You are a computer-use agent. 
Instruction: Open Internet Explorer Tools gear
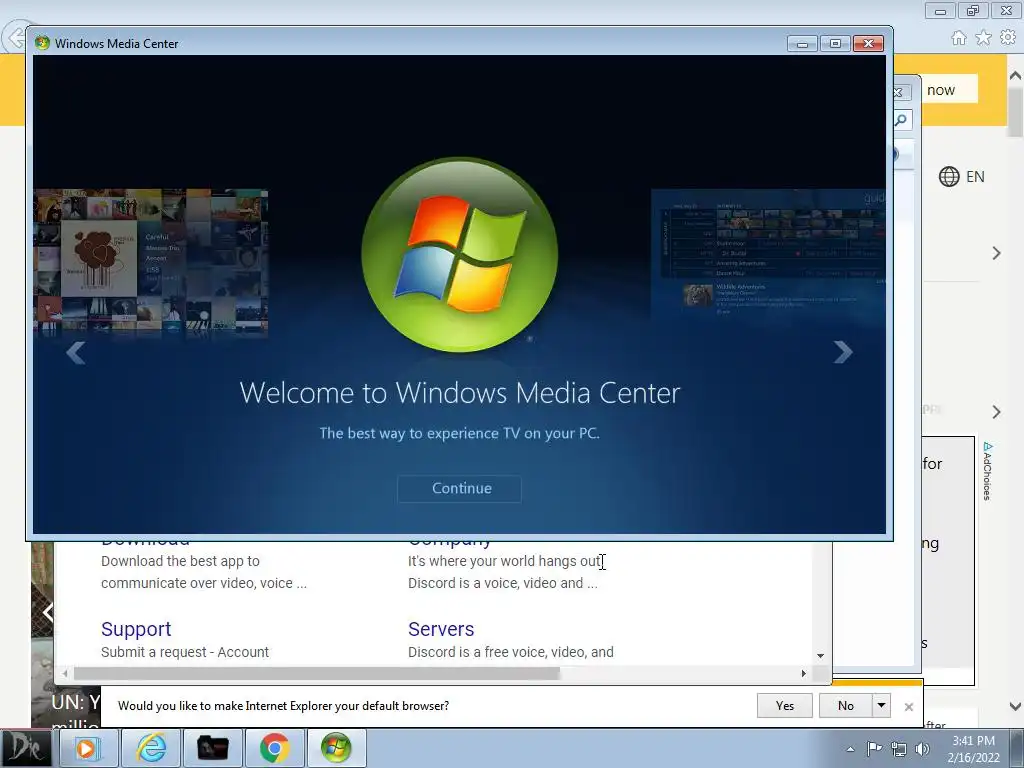[x=1008, y=38]
